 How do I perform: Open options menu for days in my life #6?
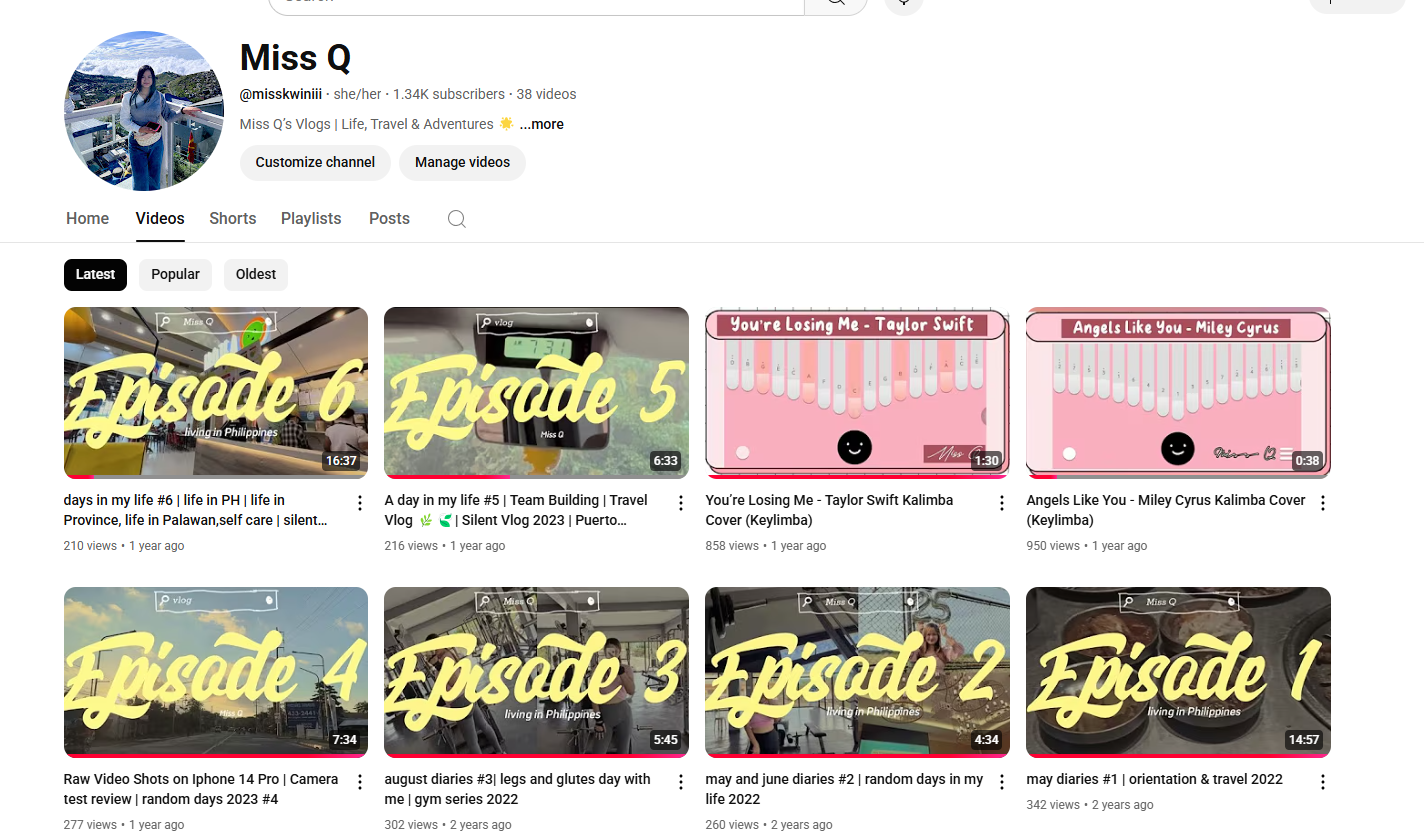coord(360,503)
